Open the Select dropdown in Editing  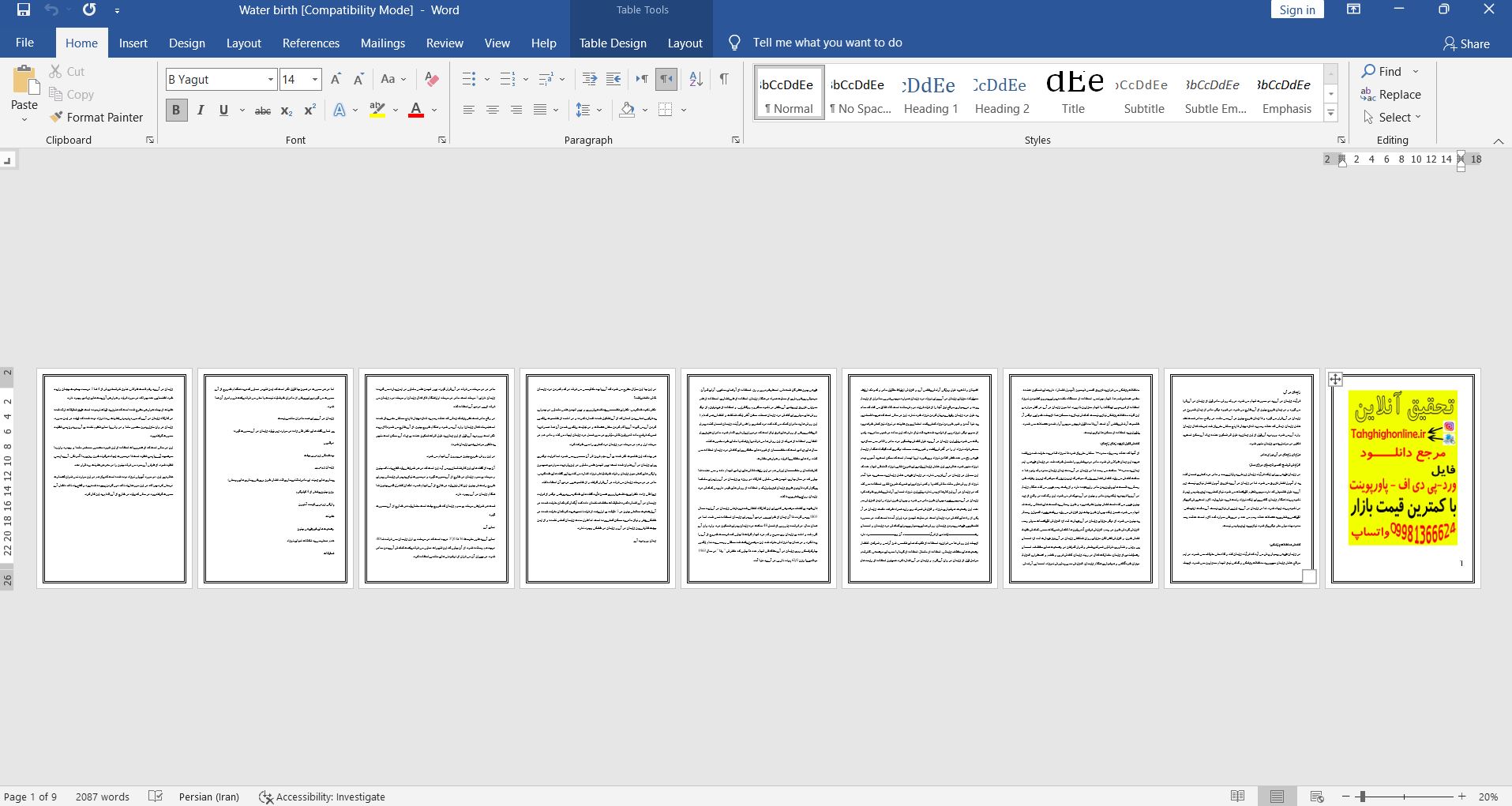[x=1392, y=117]
